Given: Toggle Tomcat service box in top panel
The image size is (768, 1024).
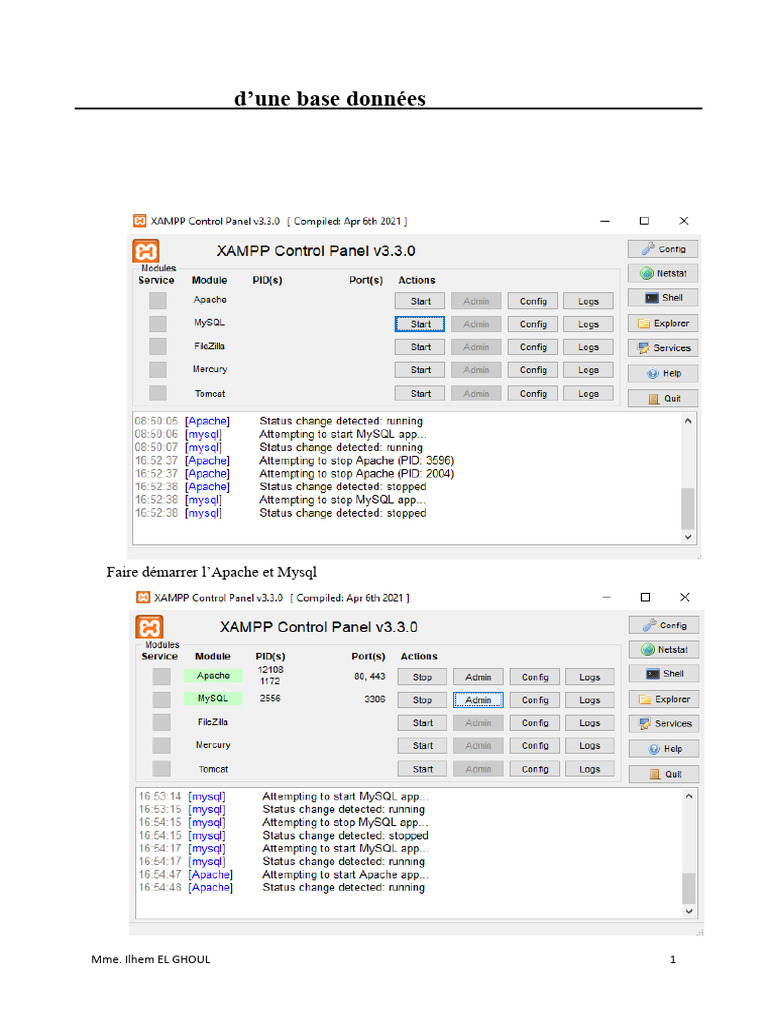Looking at the screenshot, I should point(157,393).
